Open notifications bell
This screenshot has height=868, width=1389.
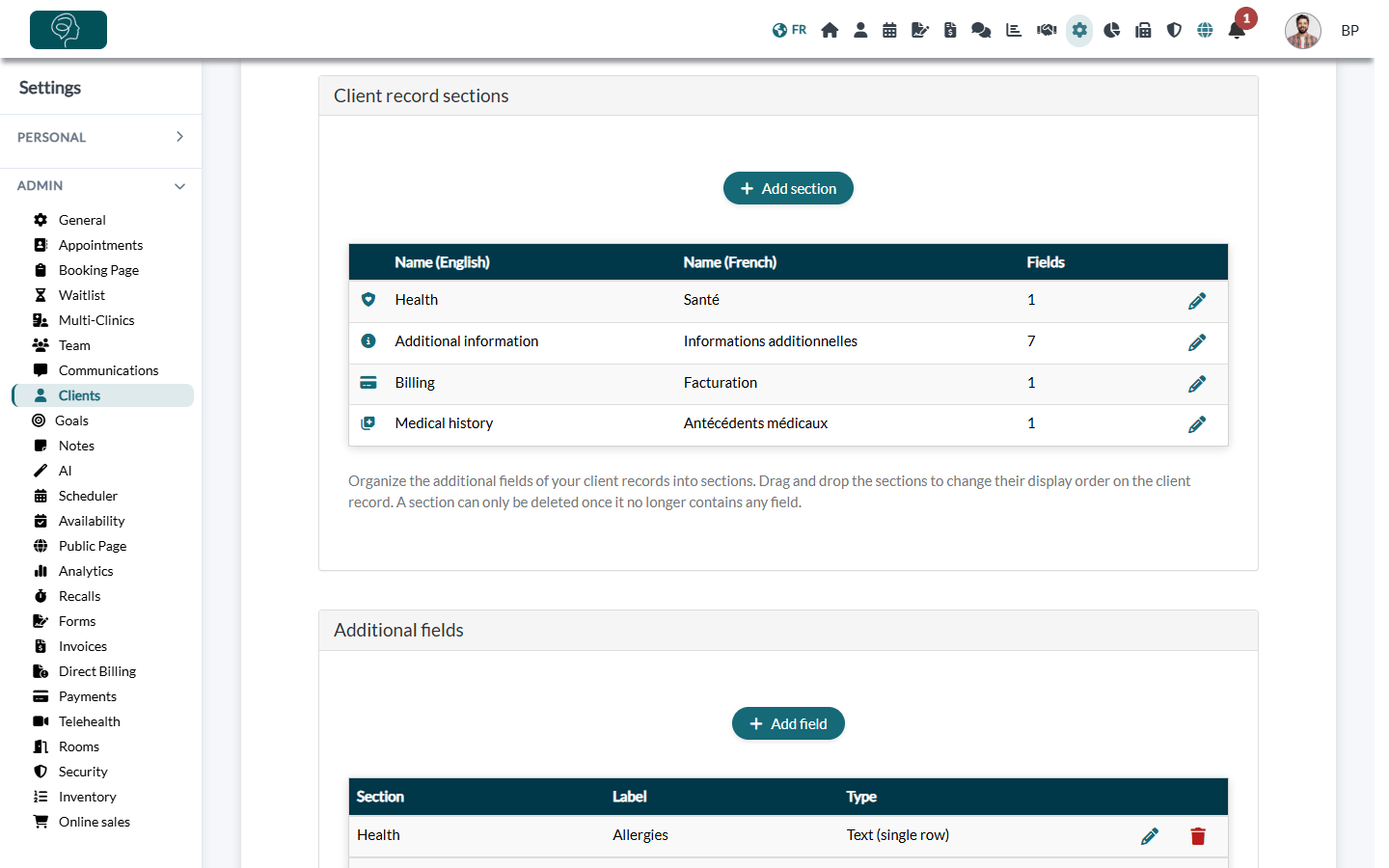(x=1237, y=30)
